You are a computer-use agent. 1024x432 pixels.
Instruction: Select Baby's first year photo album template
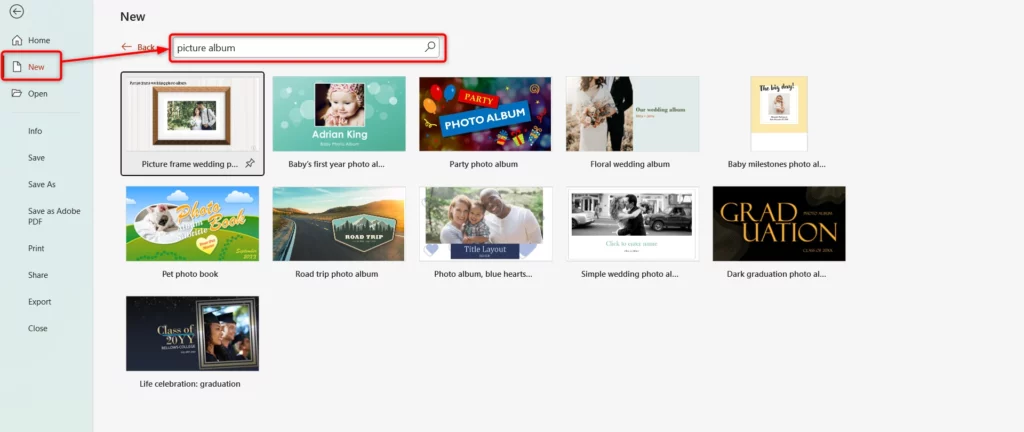tap(339, 114)
